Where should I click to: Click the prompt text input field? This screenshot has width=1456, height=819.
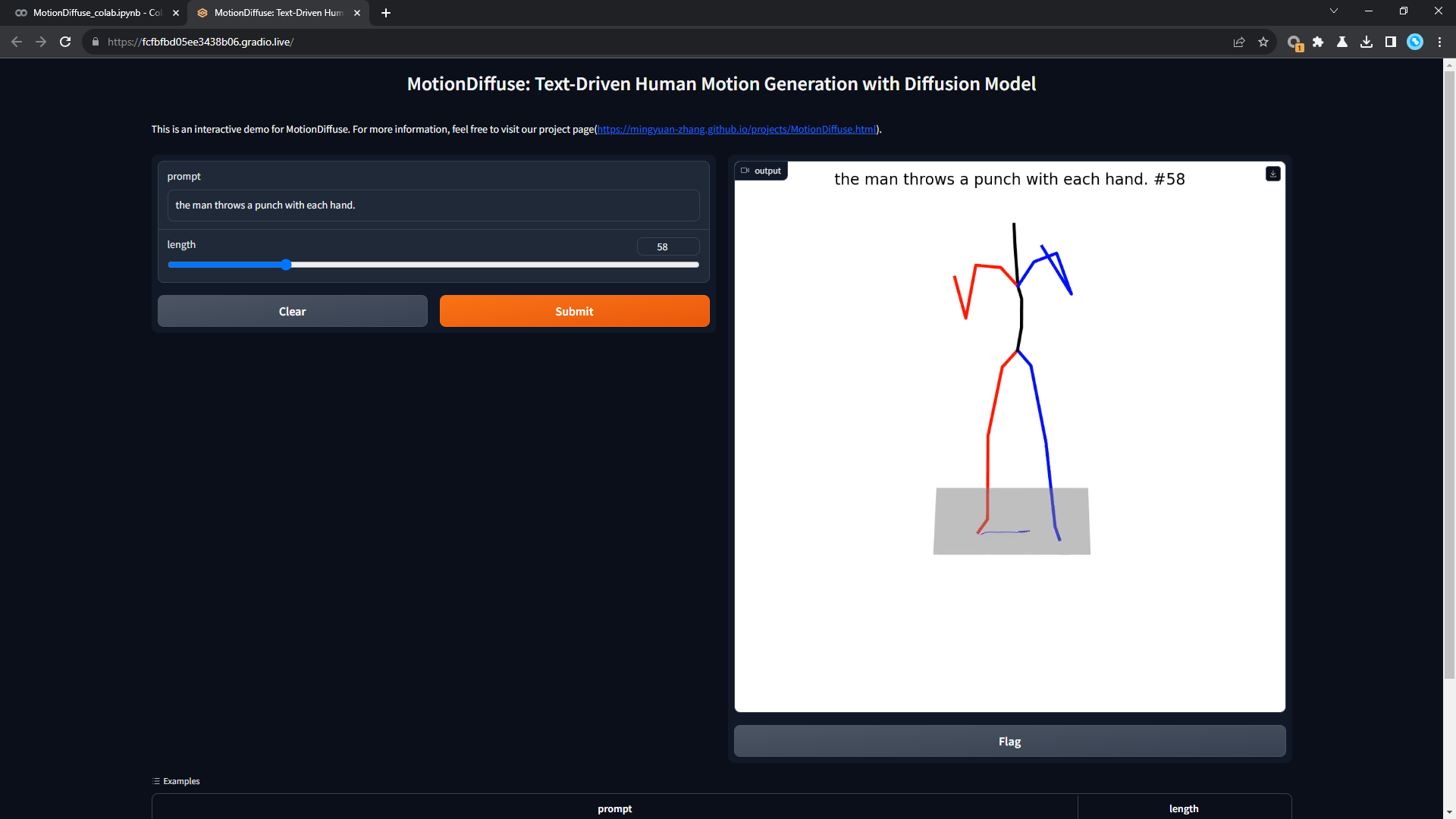432,206
